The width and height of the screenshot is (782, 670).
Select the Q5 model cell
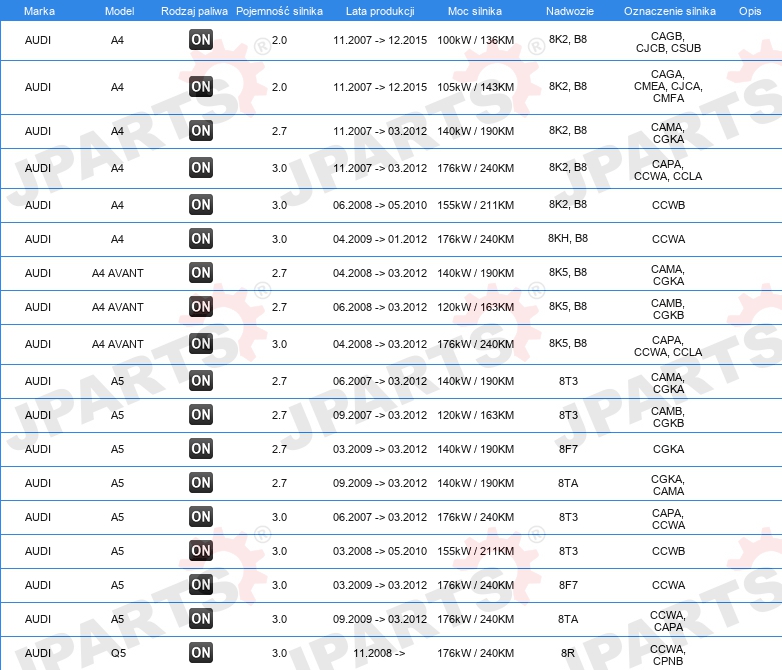pyautogui.click(x=118, y=653)
